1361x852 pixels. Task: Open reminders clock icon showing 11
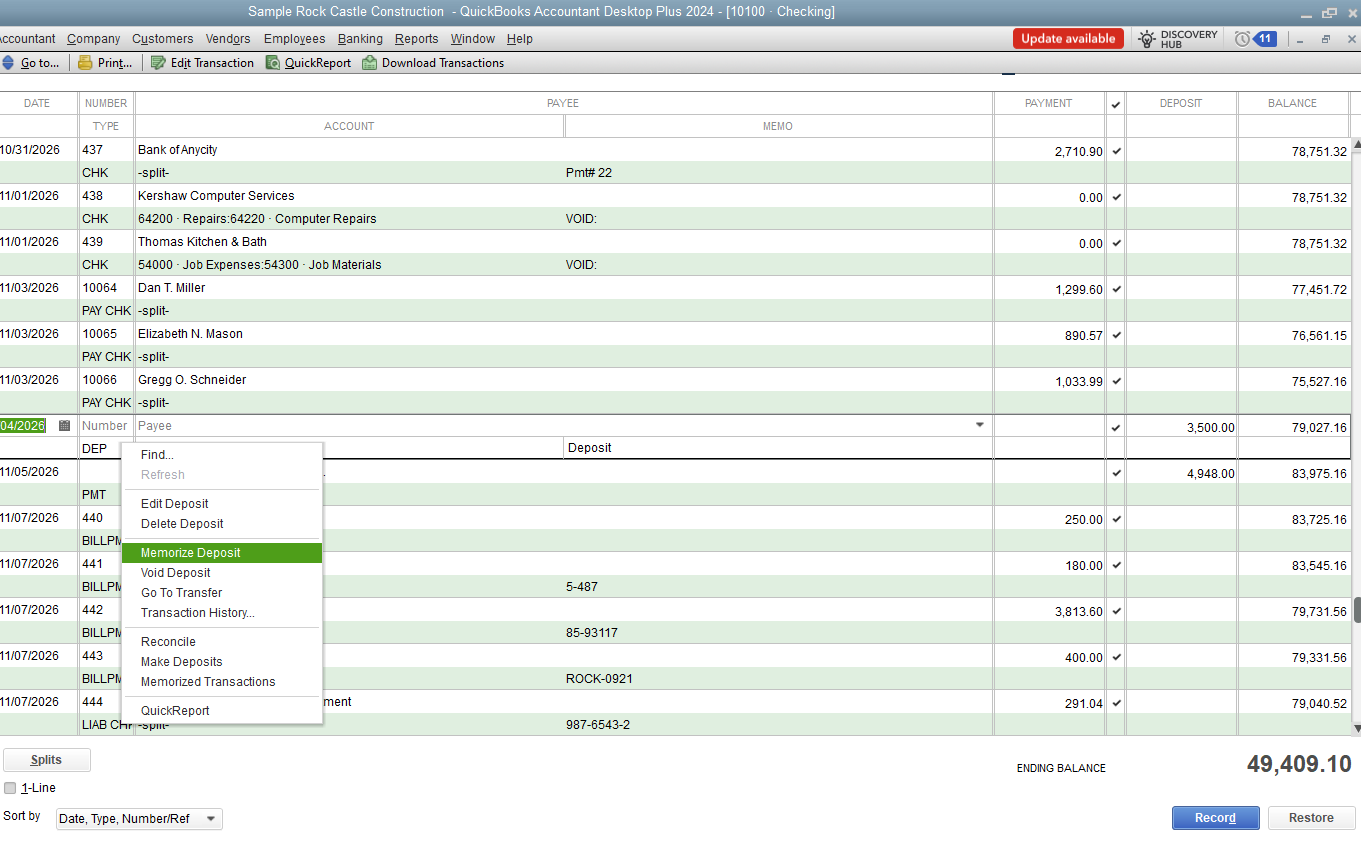click(1255, 39)
